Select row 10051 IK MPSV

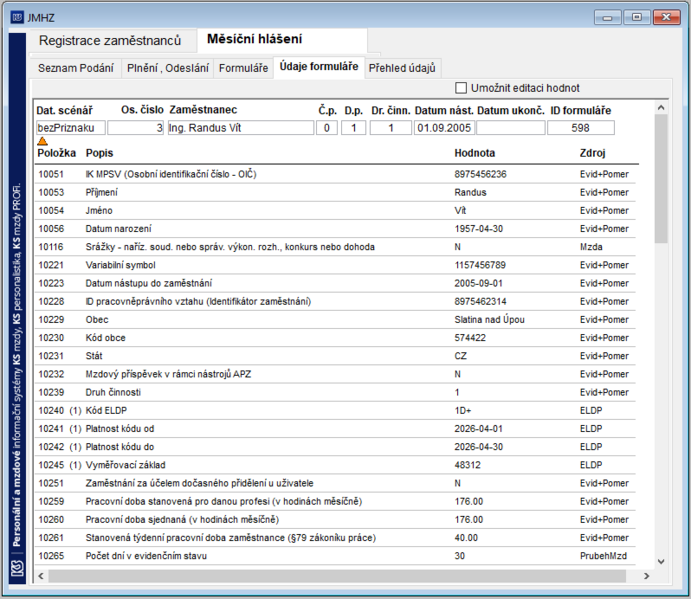pos(335,174)
